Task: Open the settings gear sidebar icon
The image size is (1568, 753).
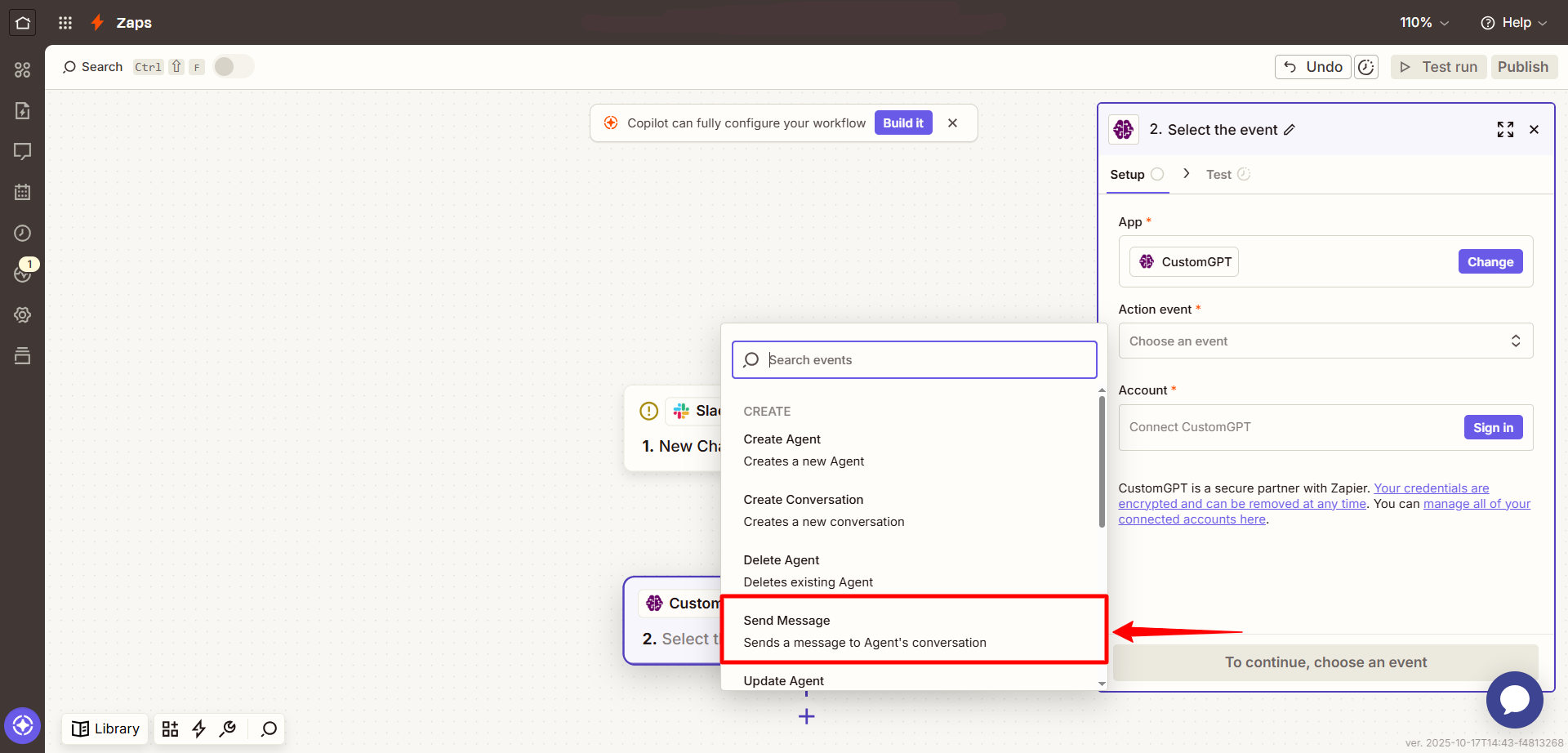Action: tap(22, 314)
